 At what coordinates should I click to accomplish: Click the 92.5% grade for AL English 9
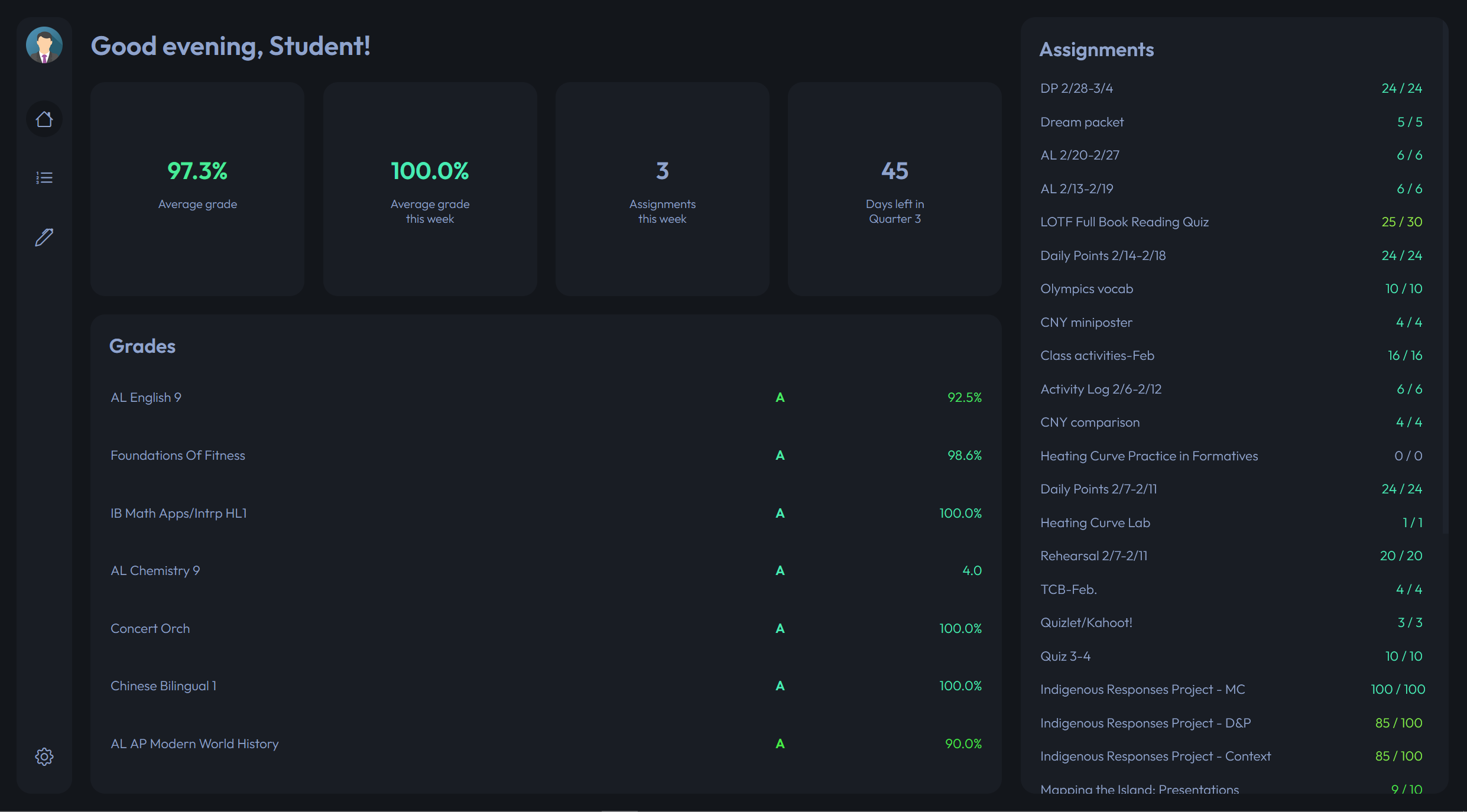tap(965, 398)
